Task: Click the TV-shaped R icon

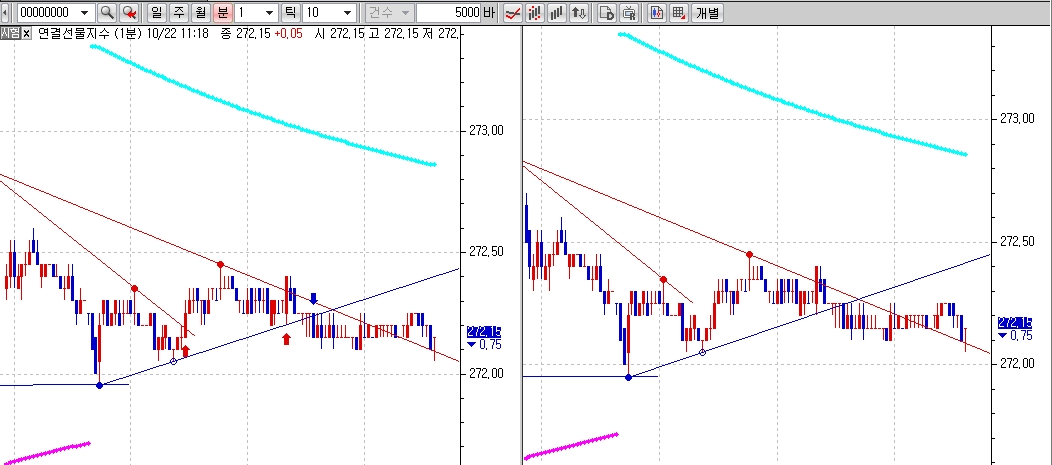Action: (x=629, y=13)
